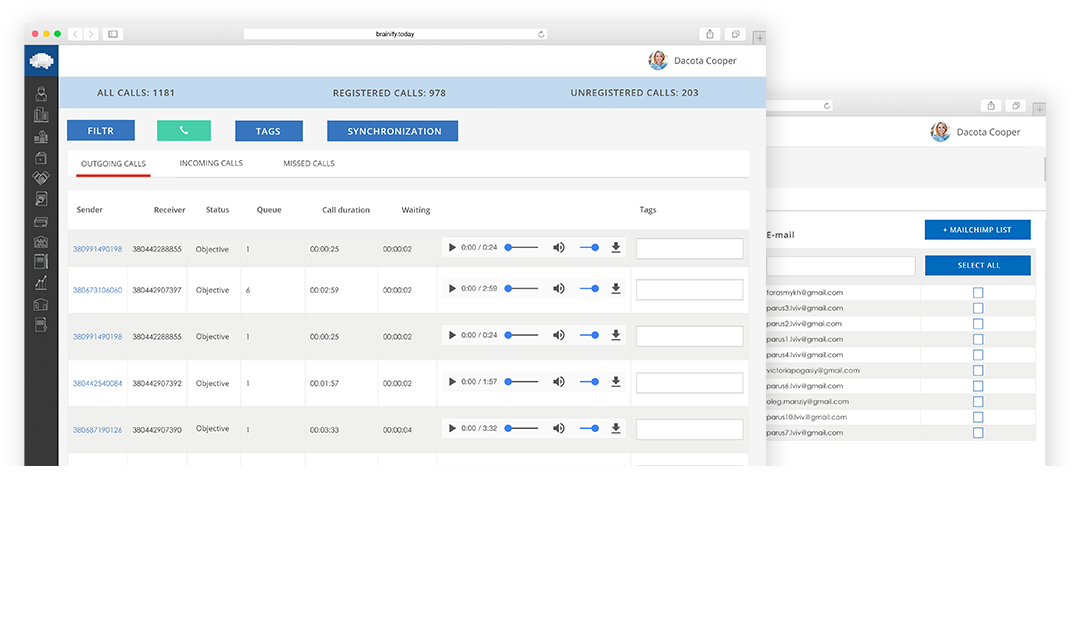The image size is (1075, 626).
Task: Open the person/contacts sidebar icon
Action: pos(41,94)
